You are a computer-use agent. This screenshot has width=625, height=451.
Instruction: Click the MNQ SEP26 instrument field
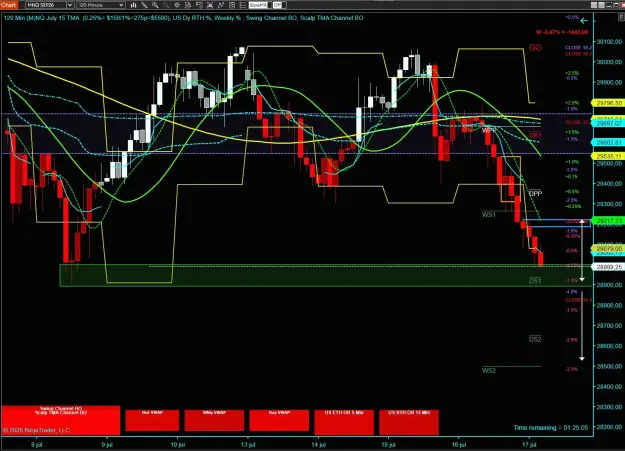click(x=46, y=5)
